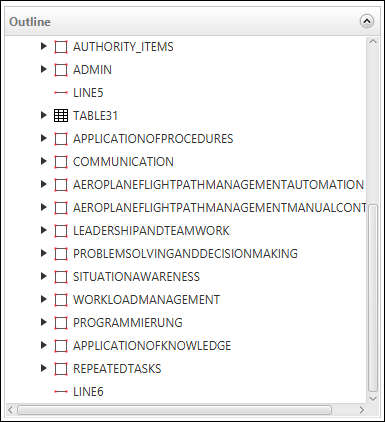
Task: Click the Outline panel title
Action: click(30, 22)
